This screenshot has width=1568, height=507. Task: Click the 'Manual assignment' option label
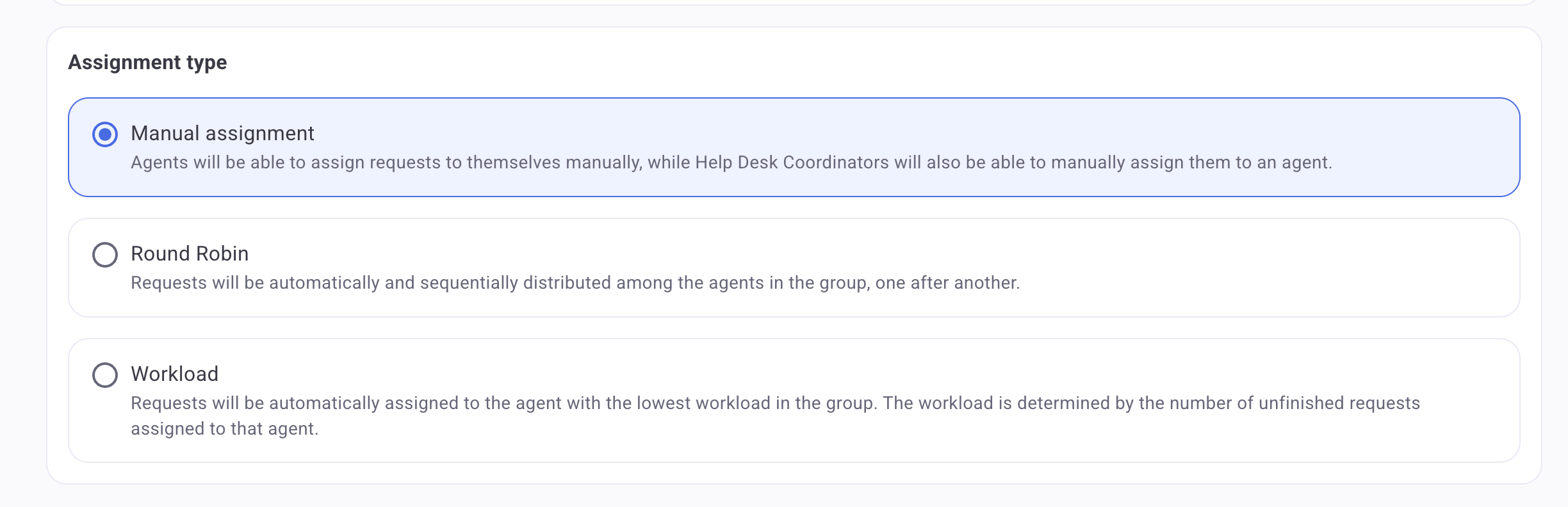click(222, 133)
